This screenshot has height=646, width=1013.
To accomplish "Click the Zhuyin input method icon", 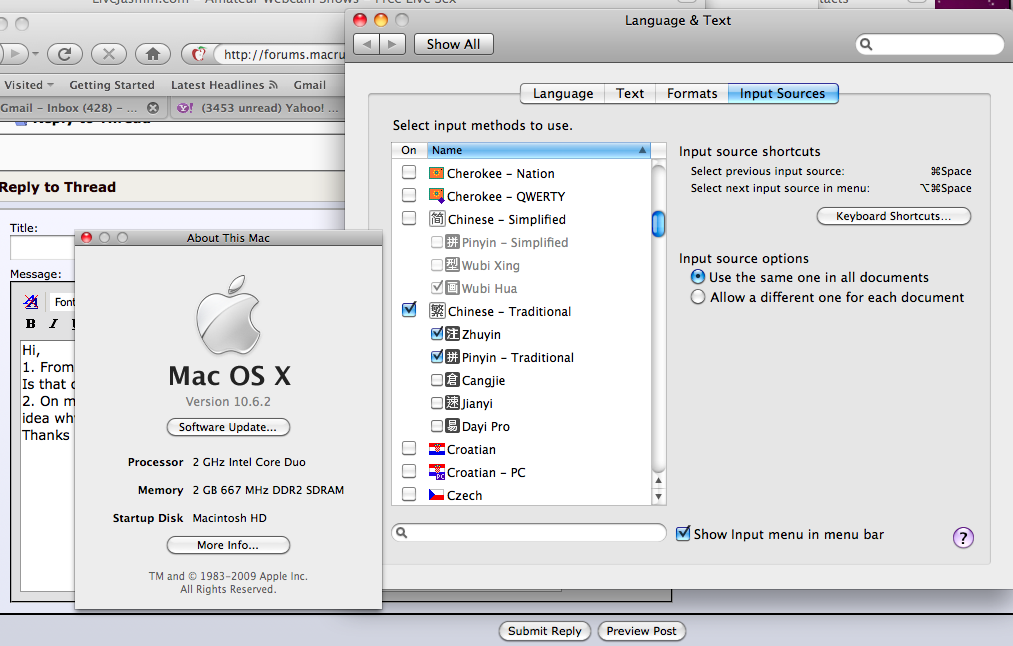I will (452, 334).
